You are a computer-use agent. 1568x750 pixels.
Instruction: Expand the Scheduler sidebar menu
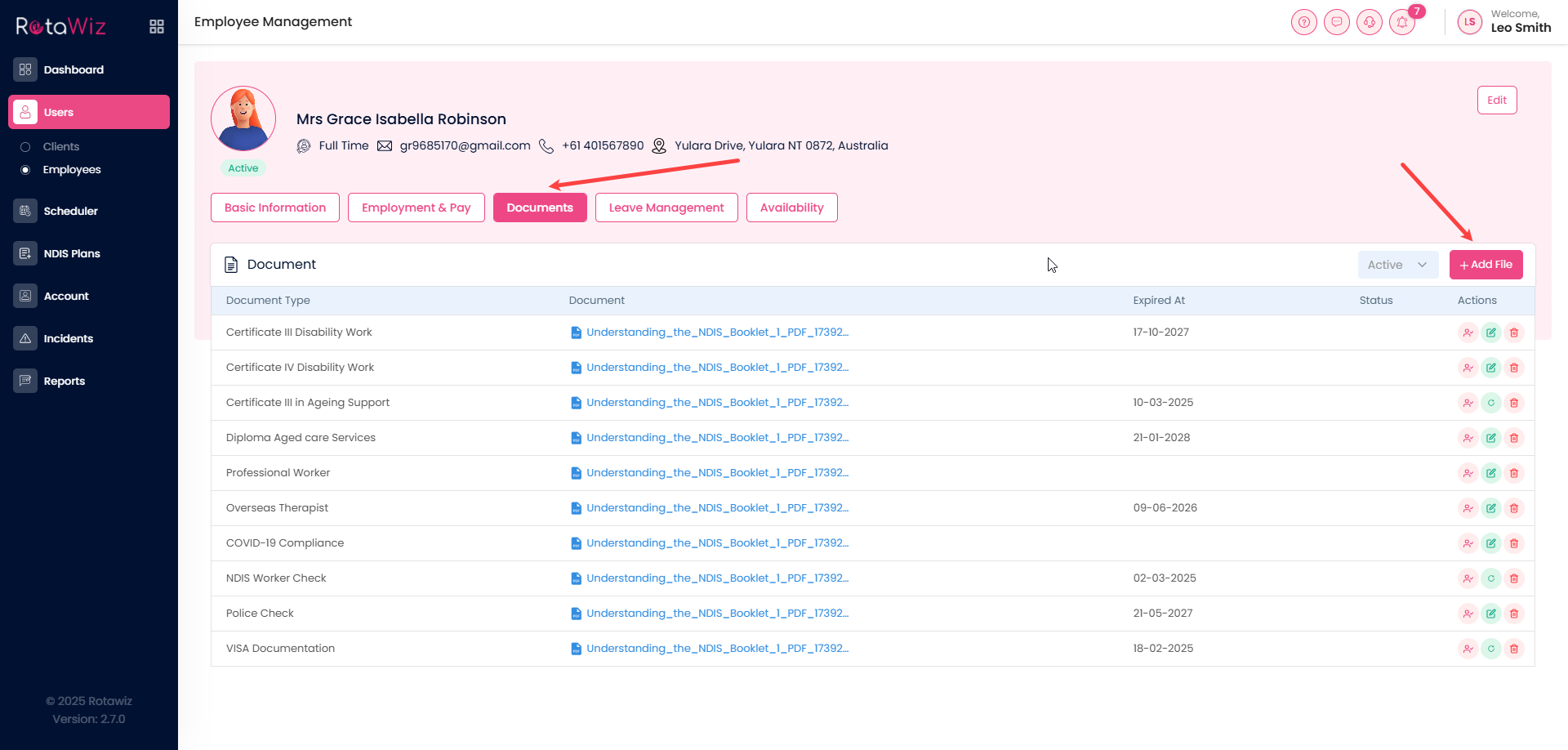pyautogui.click(x=70, y=211)
